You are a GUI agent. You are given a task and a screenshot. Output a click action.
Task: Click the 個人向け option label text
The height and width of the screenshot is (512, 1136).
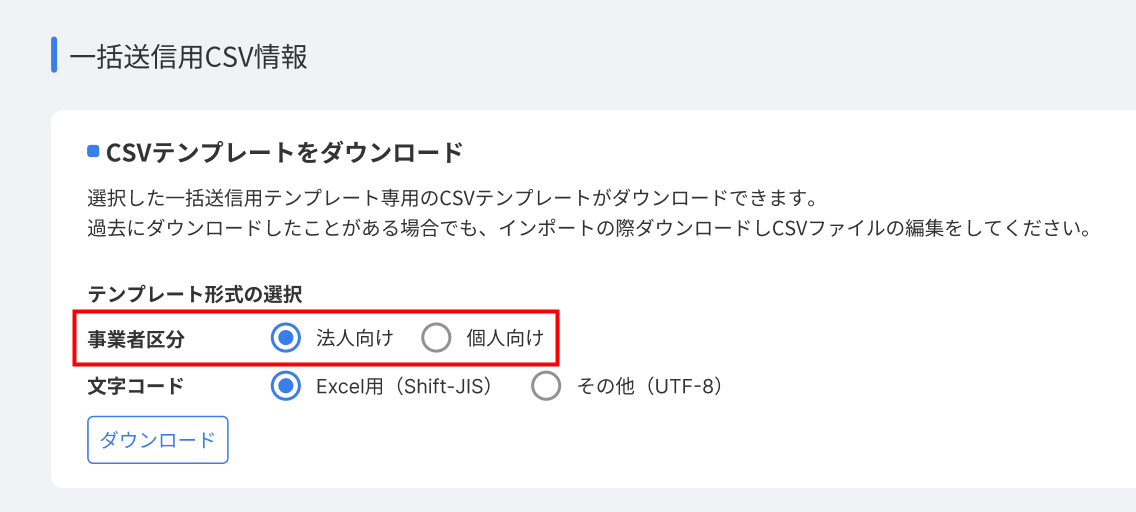coord(505,339)
